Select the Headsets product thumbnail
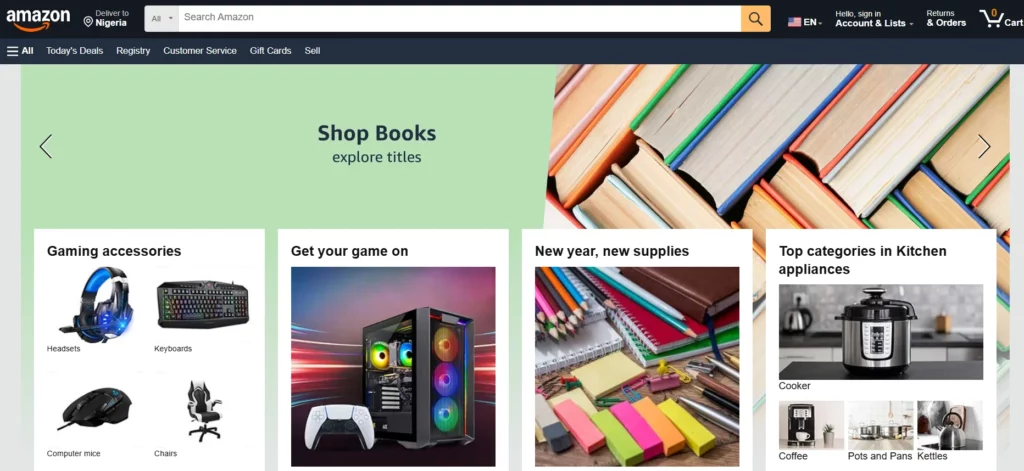Screen dimensions: 1024x471 pos(95,304)
